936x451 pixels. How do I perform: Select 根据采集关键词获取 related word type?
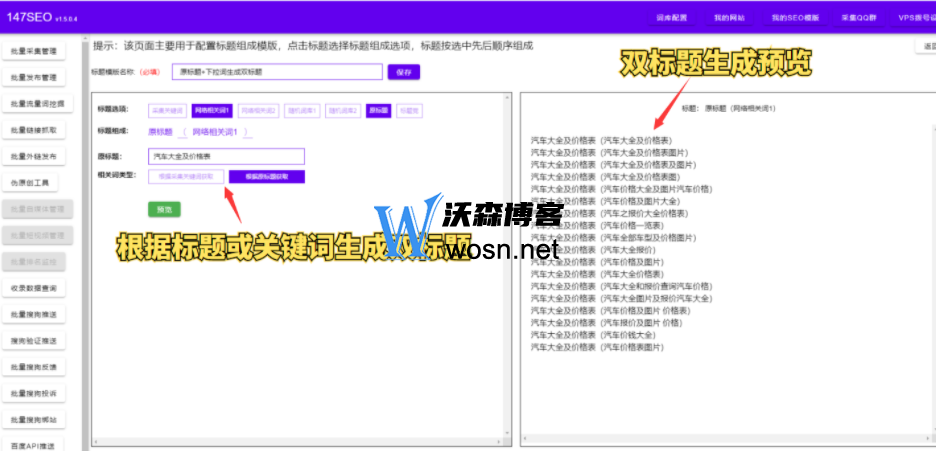186,176
